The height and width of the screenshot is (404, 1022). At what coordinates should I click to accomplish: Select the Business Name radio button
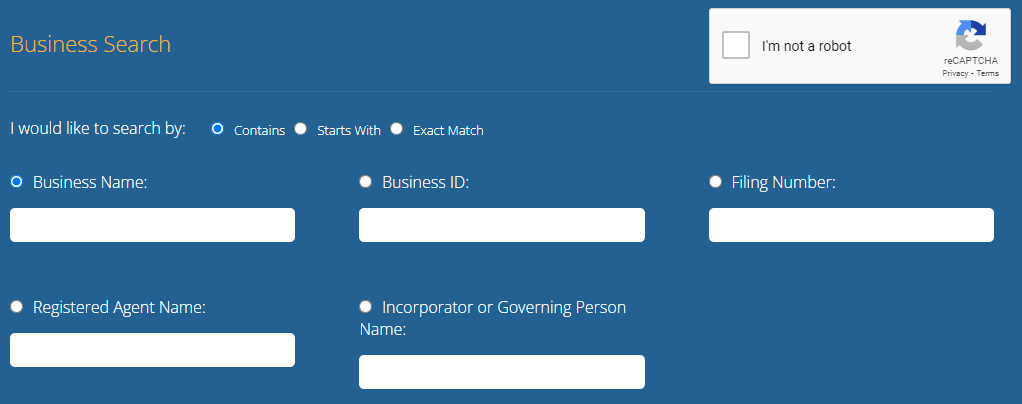[16, 181]
